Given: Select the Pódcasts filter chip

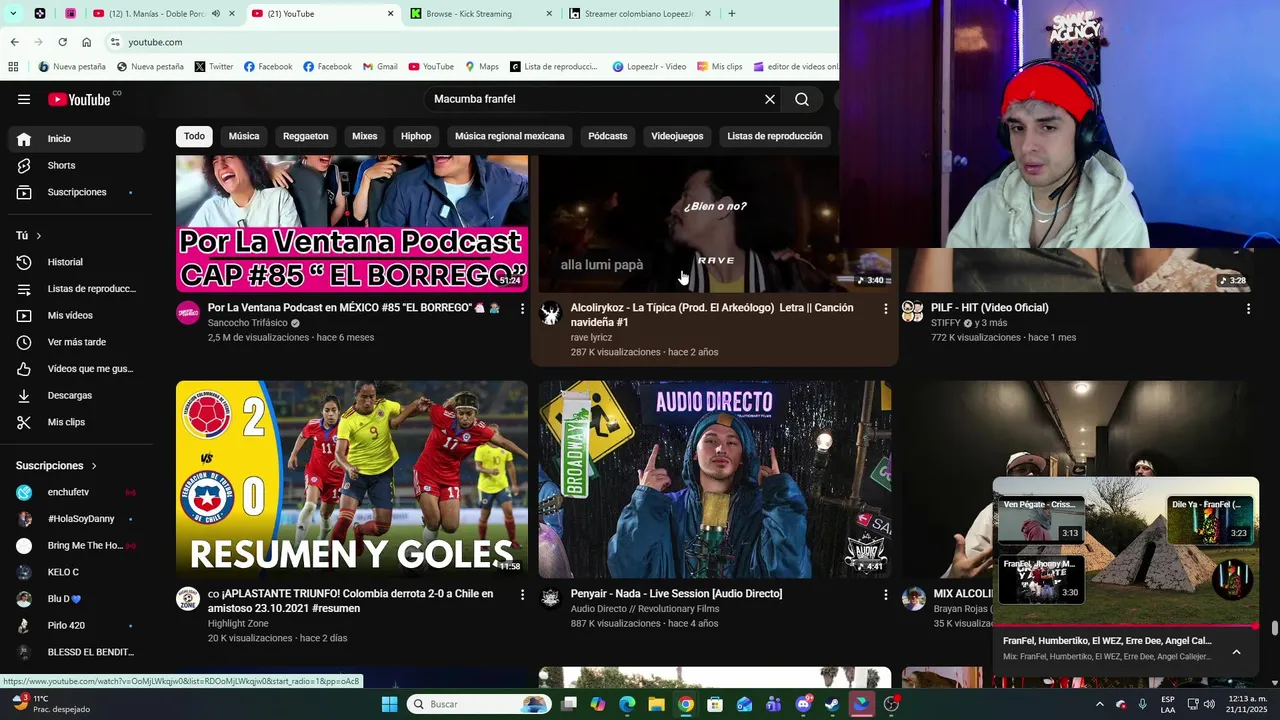Looking at the screenshot, I should pyautogui.click(x=608, y=136).
